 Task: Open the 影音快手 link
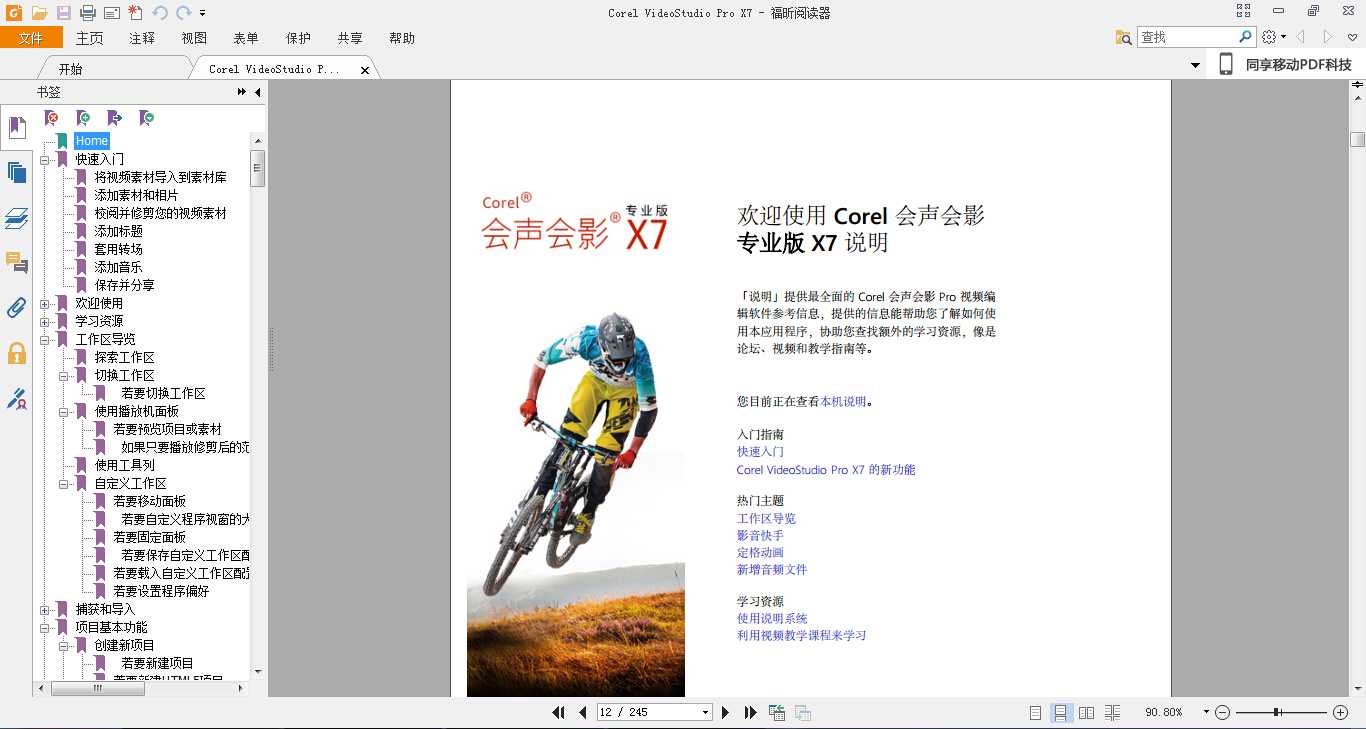(760, 535)
